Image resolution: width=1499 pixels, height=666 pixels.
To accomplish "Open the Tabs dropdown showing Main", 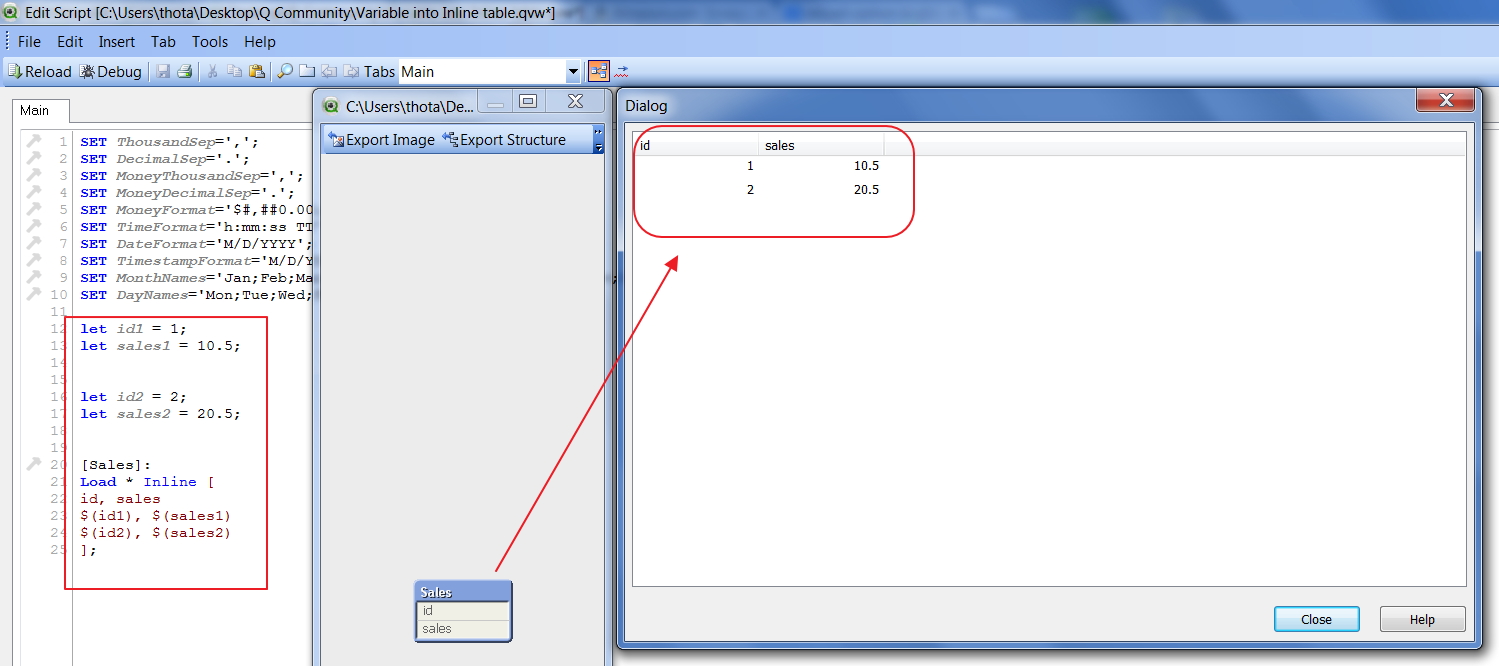I will [x=573, y=71].
